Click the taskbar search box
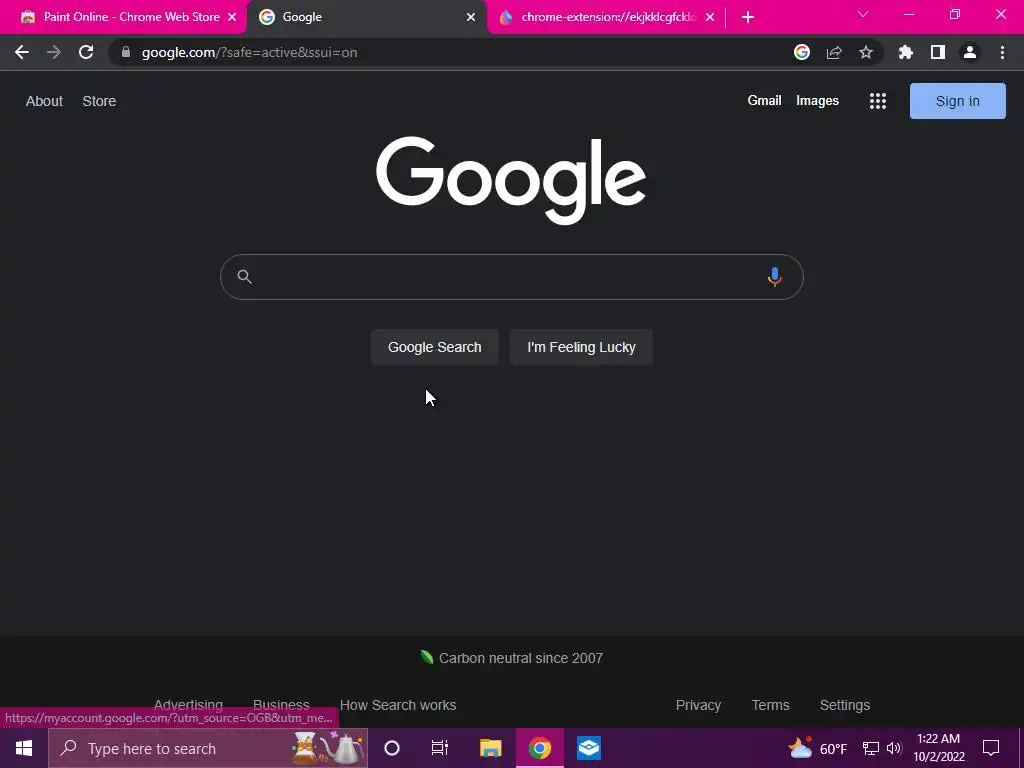Image resolution: width=1024 pixels, height=768 pixels. tap(208, 748)
